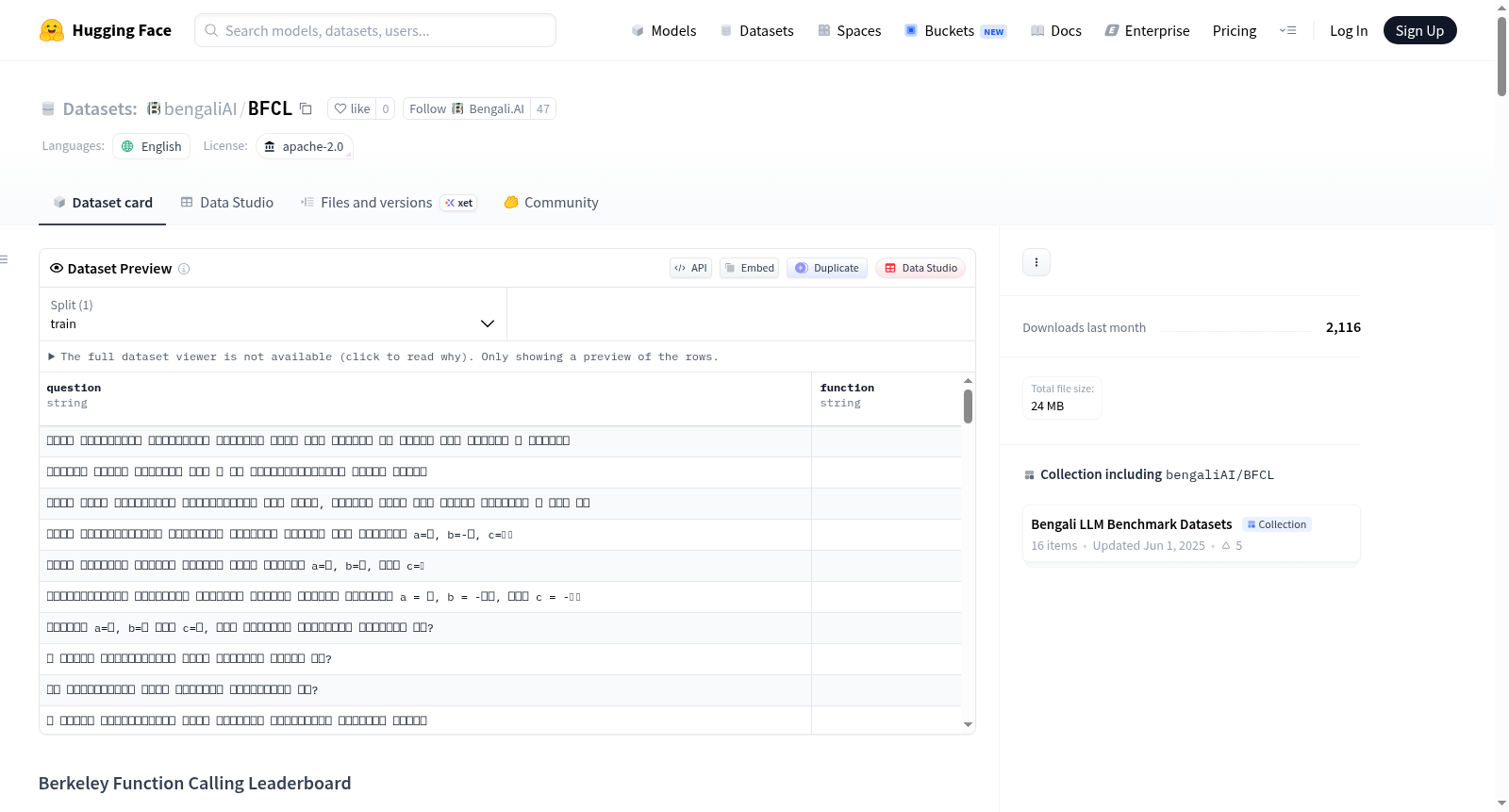Click the heart like button

(352, 108)
